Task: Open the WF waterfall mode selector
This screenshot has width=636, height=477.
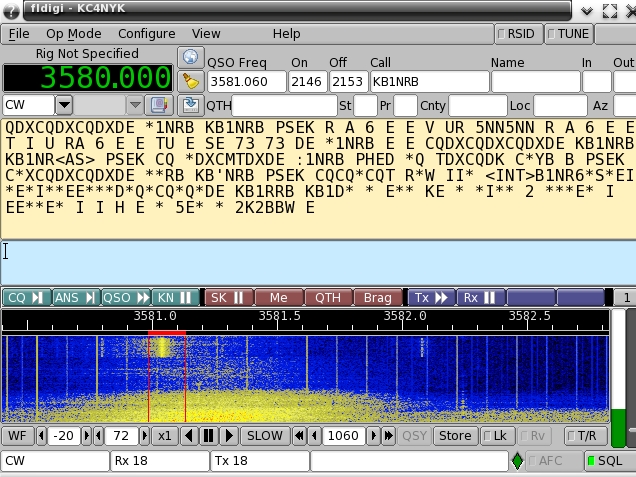Action: point(16,436)
